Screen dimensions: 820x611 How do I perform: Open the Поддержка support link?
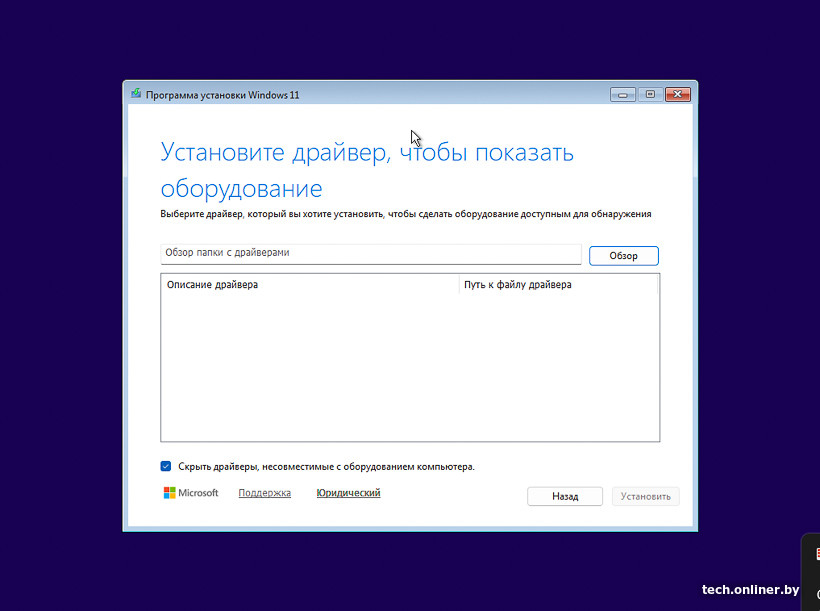265,493
